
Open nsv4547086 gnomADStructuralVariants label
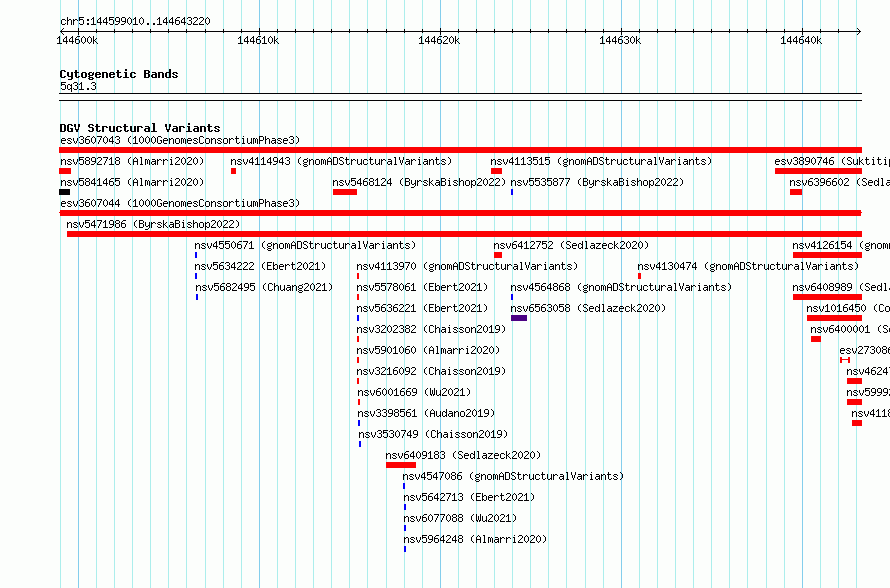point(513,476)
